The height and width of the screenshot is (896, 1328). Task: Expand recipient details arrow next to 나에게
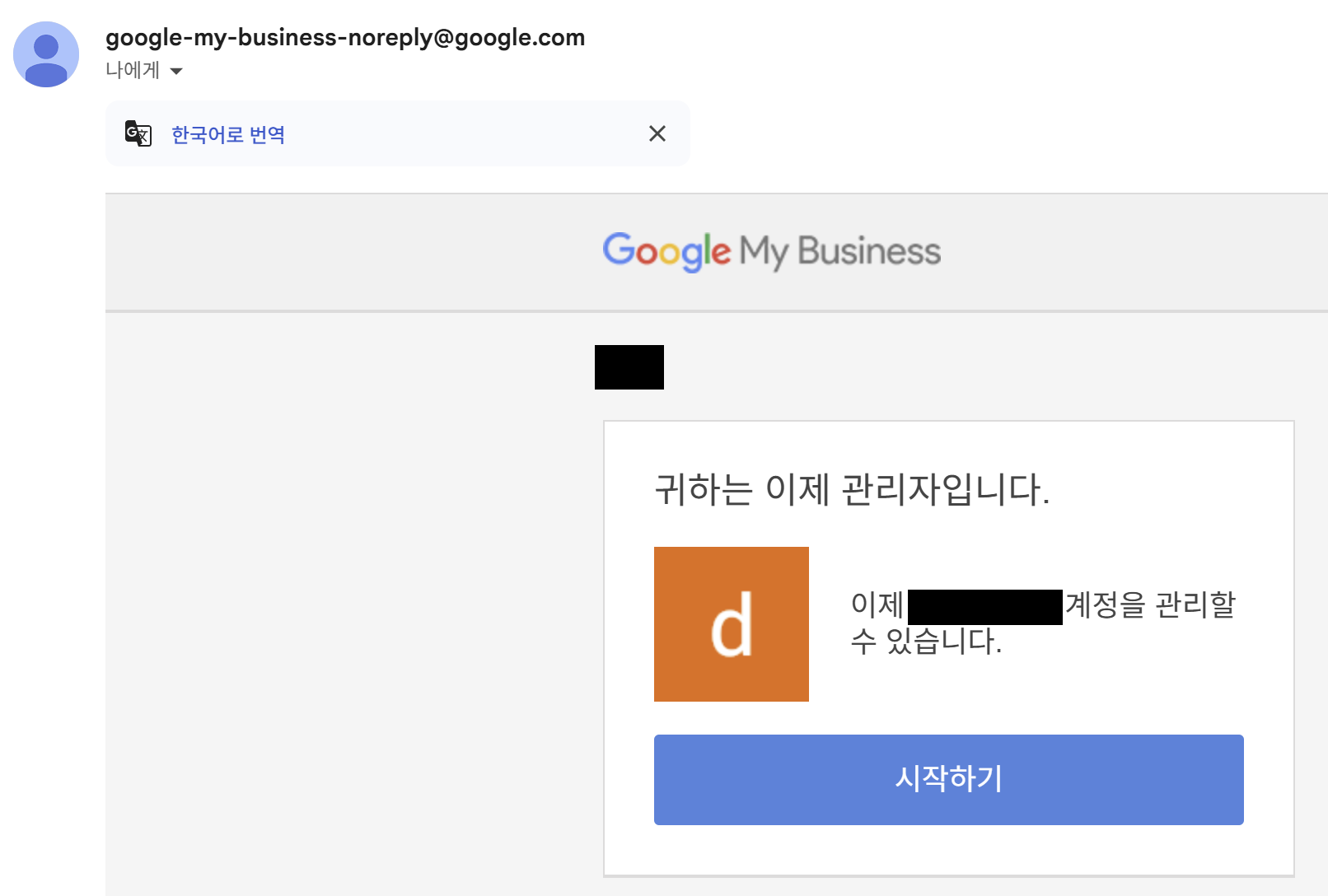[176, 71]
